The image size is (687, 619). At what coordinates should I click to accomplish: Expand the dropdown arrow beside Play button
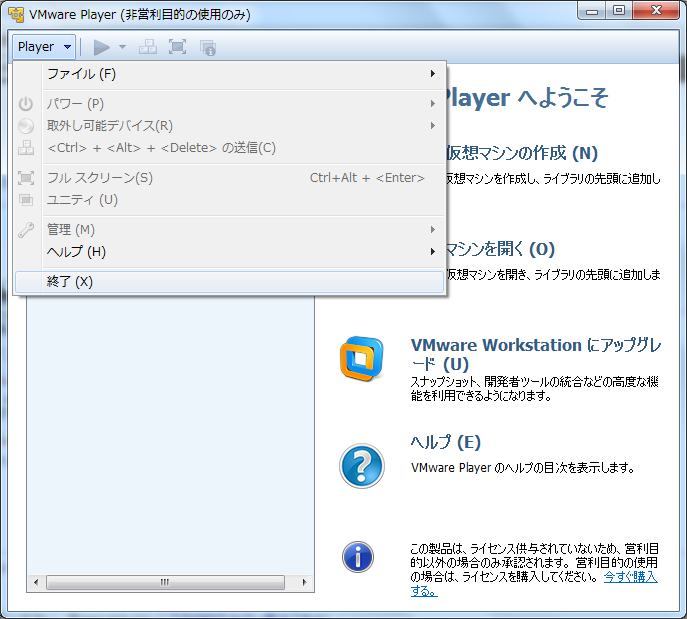pos(122,47)
